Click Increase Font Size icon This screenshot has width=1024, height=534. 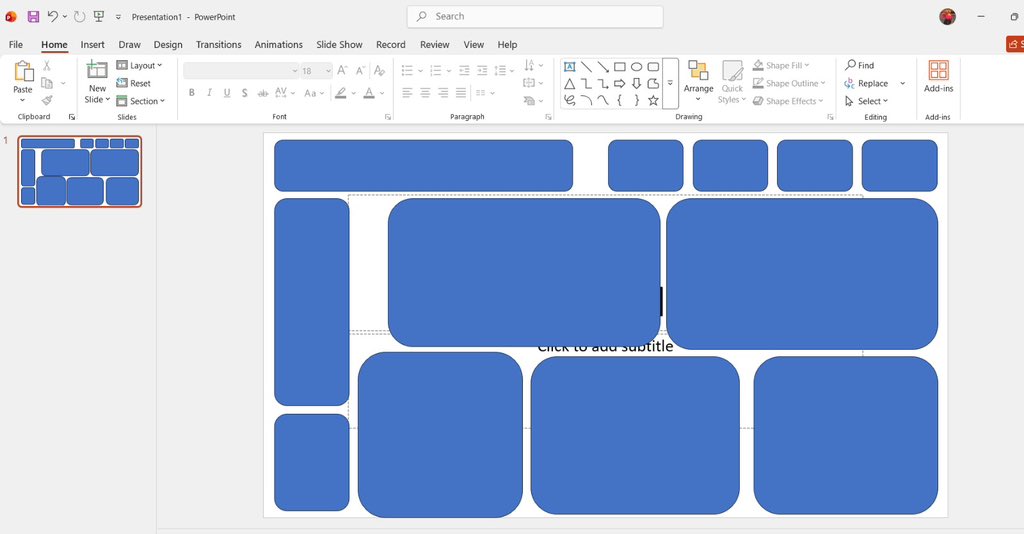(x=342, y=71)
